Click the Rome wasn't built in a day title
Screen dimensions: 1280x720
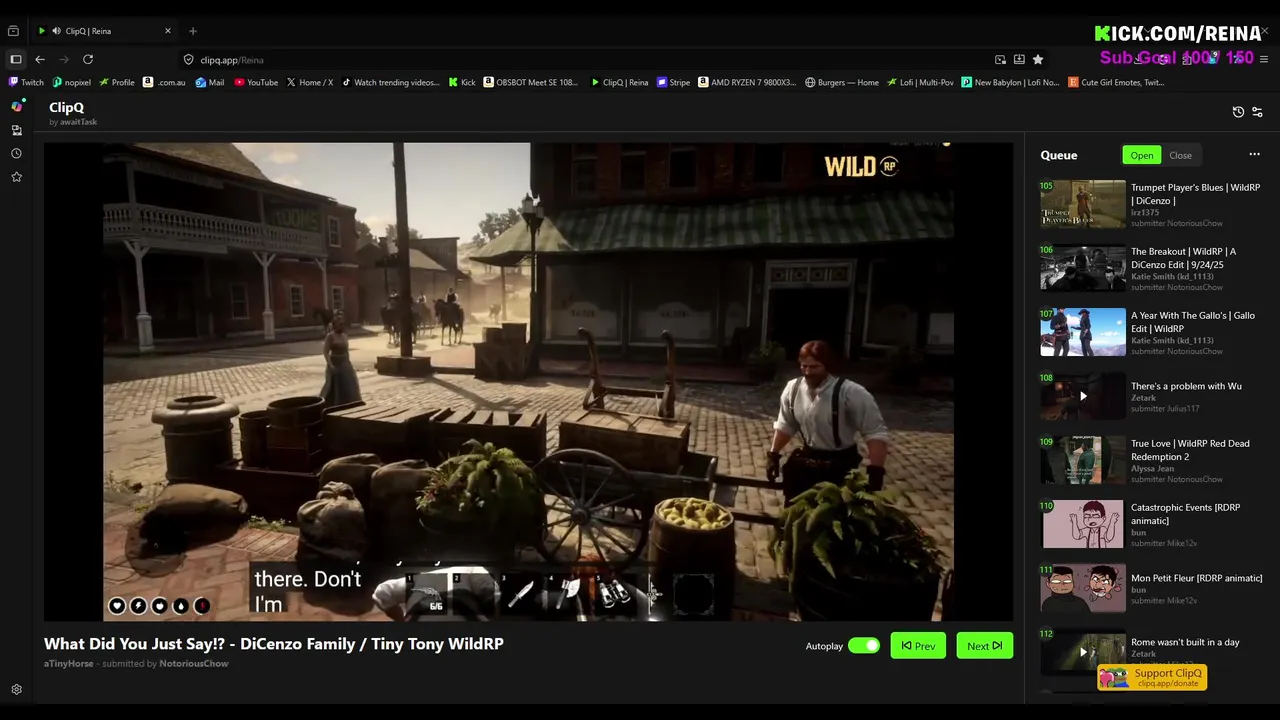(1185, 642)
